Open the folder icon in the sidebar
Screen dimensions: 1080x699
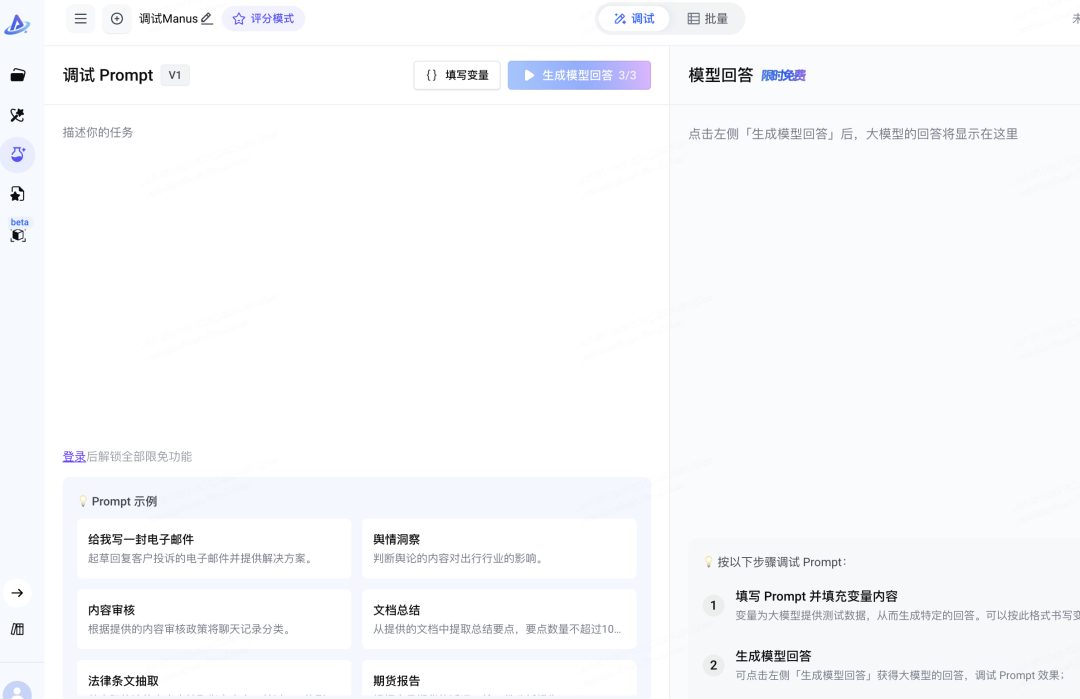(x=18, y=75)
